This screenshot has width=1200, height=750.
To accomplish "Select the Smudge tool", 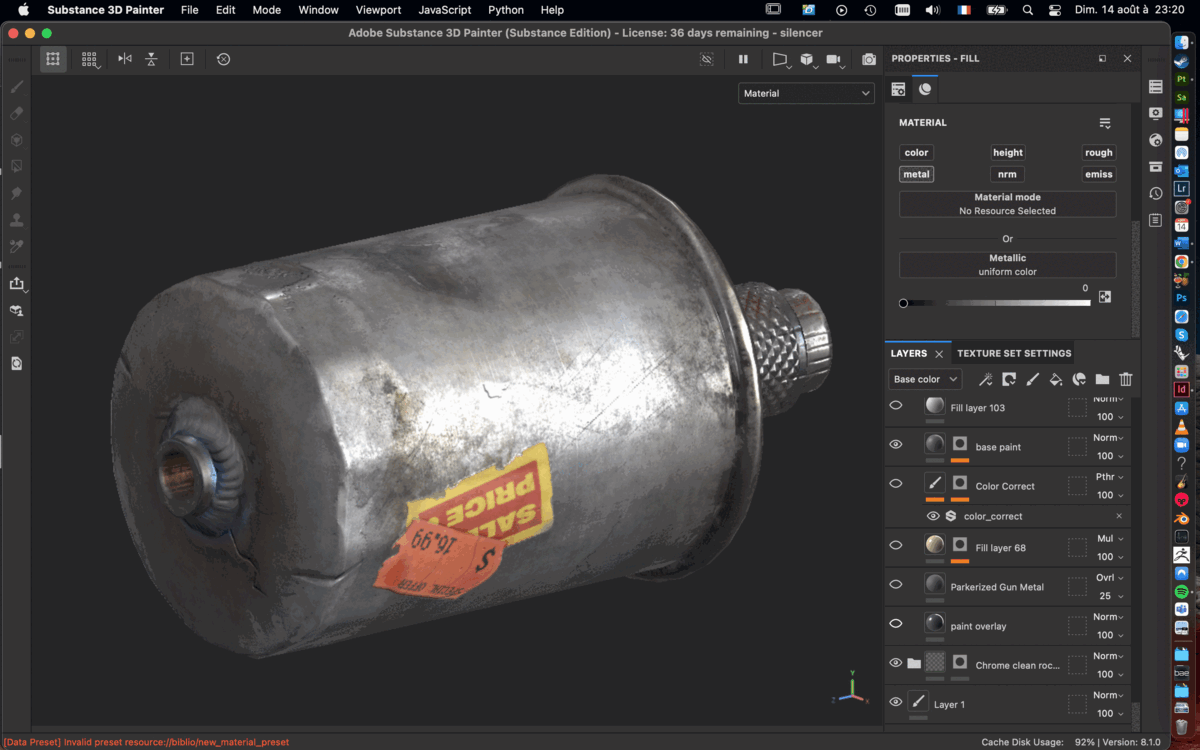I will pyautogui.click(x=15, y=193).
